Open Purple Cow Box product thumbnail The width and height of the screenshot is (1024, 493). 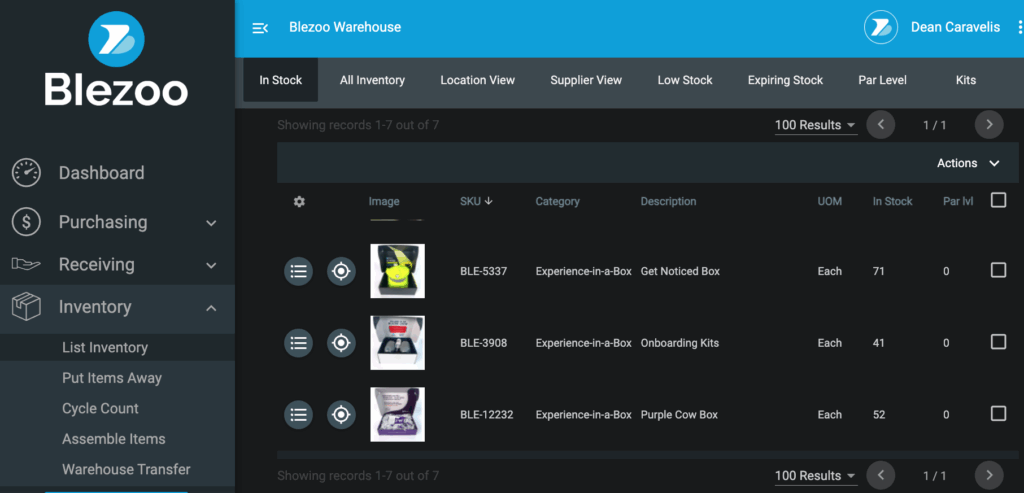[397, 415]
